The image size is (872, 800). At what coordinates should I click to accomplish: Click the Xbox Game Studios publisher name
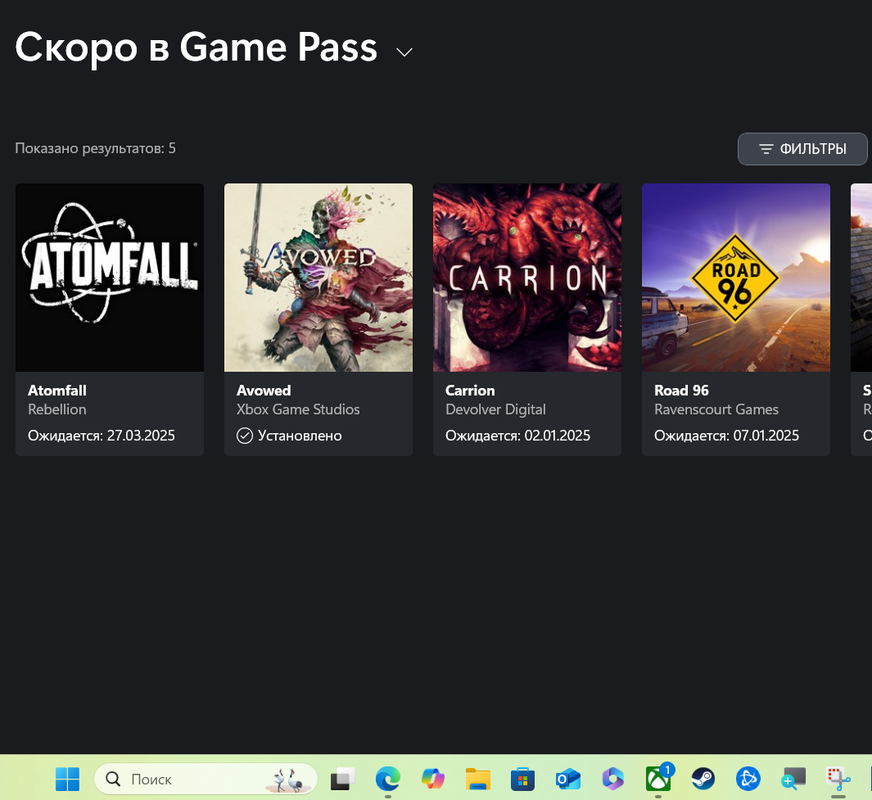298,410
